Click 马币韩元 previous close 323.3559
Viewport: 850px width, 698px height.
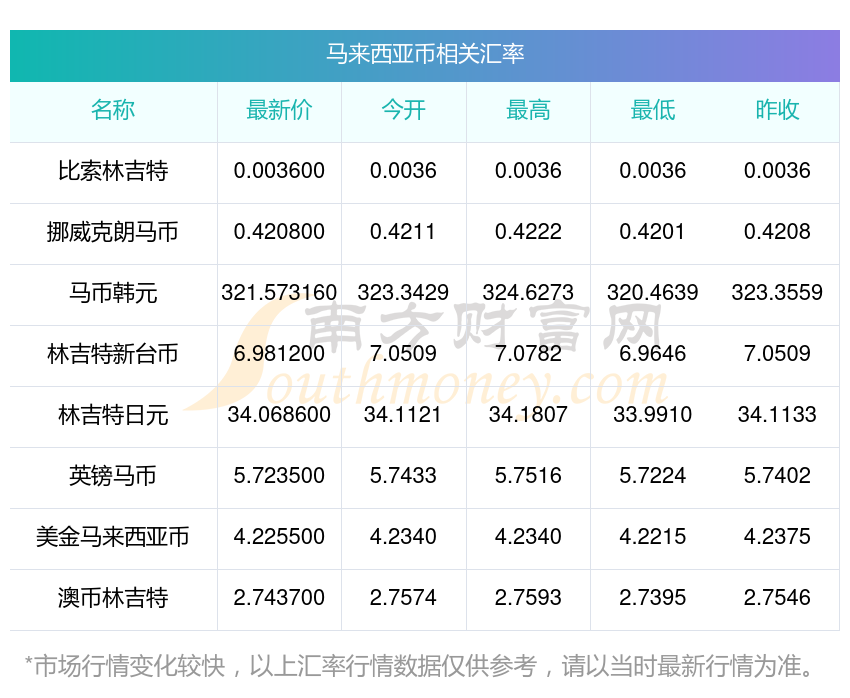pyautogui.click(x=777, y=293)
